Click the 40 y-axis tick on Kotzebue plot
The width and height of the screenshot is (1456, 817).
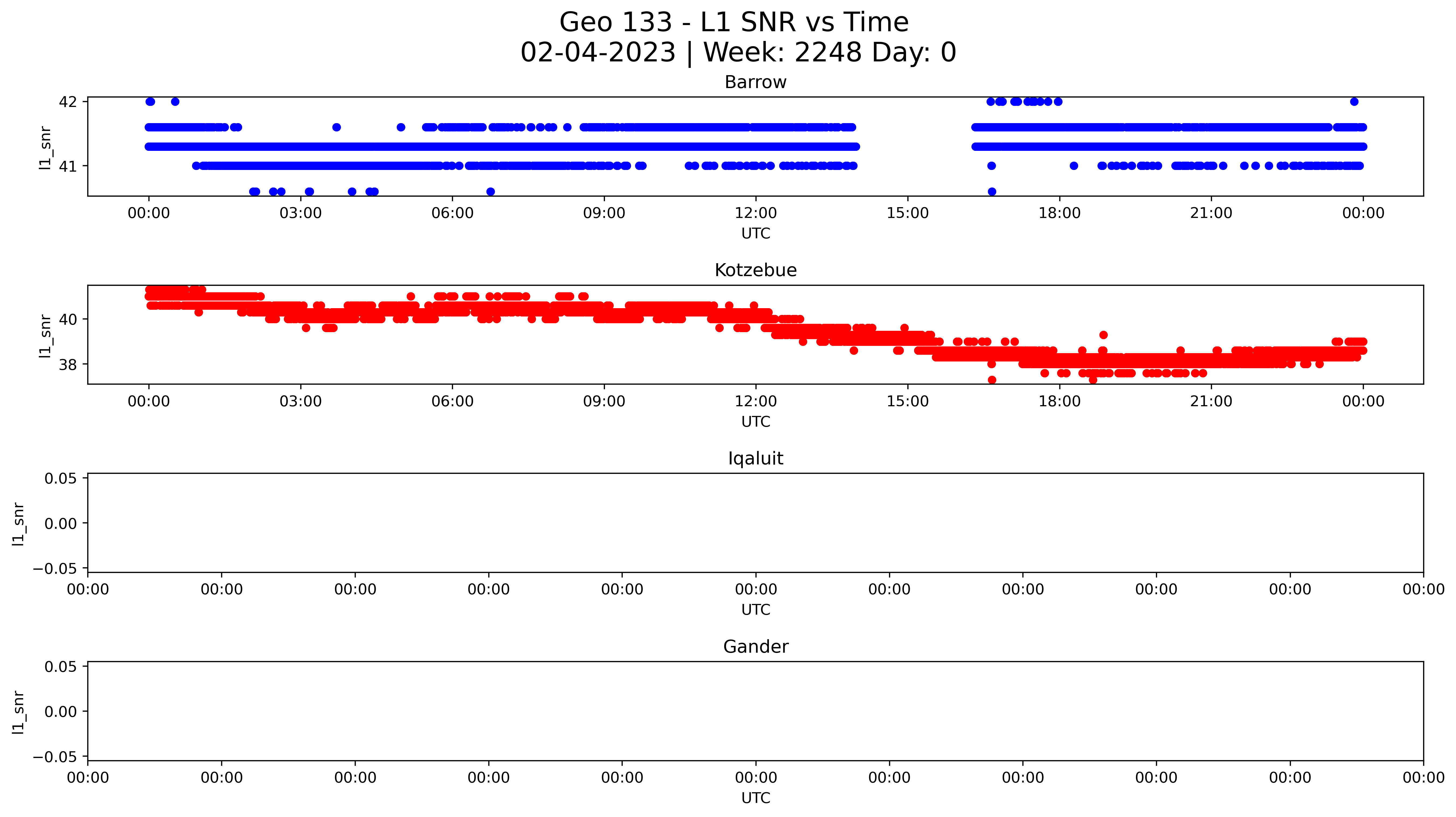68,319
